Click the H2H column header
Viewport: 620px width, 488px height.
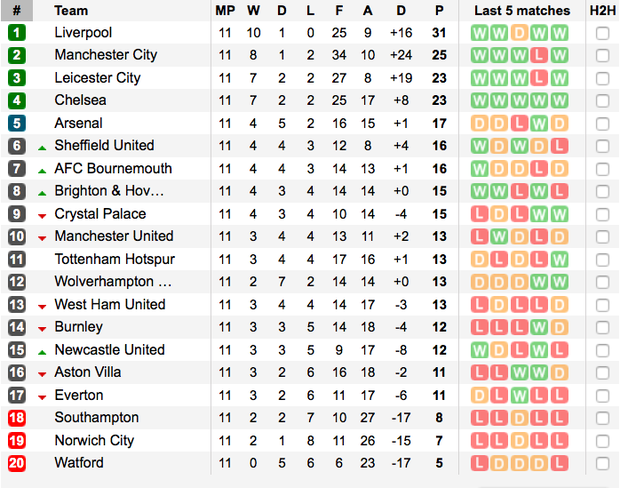(x=602, y=11)
